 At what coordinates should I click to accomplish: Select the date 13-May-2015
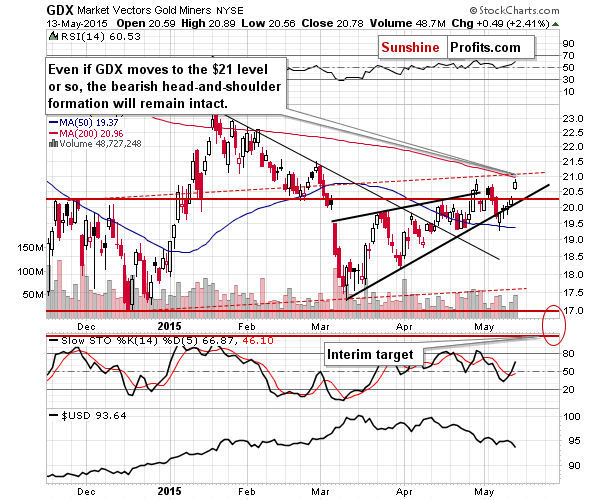tap(77, 23)
